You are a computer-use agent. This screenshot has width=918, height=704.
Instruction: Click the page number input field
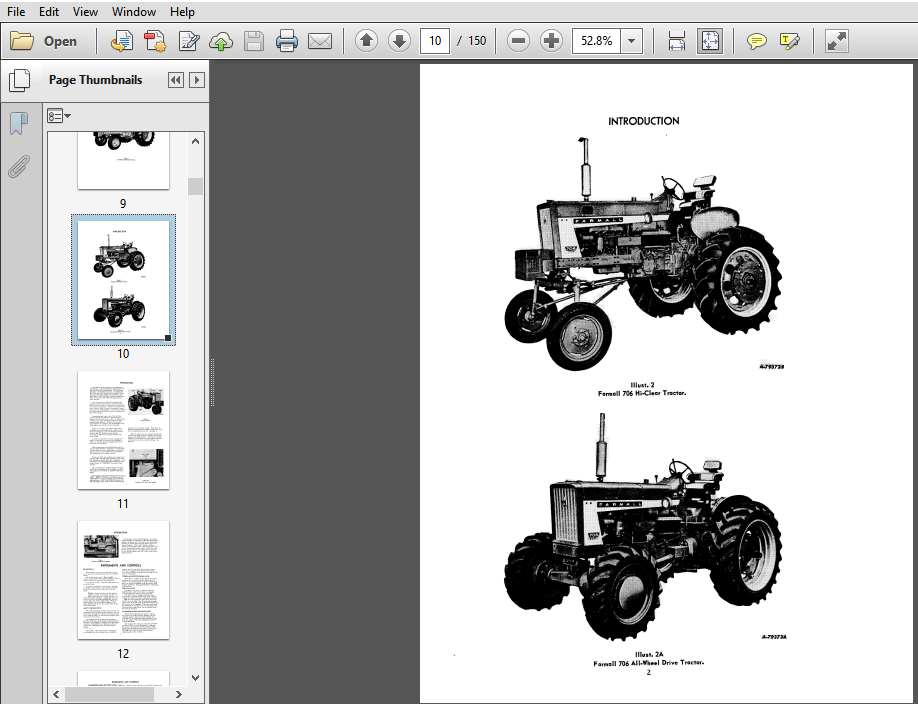tap(434, 41)
